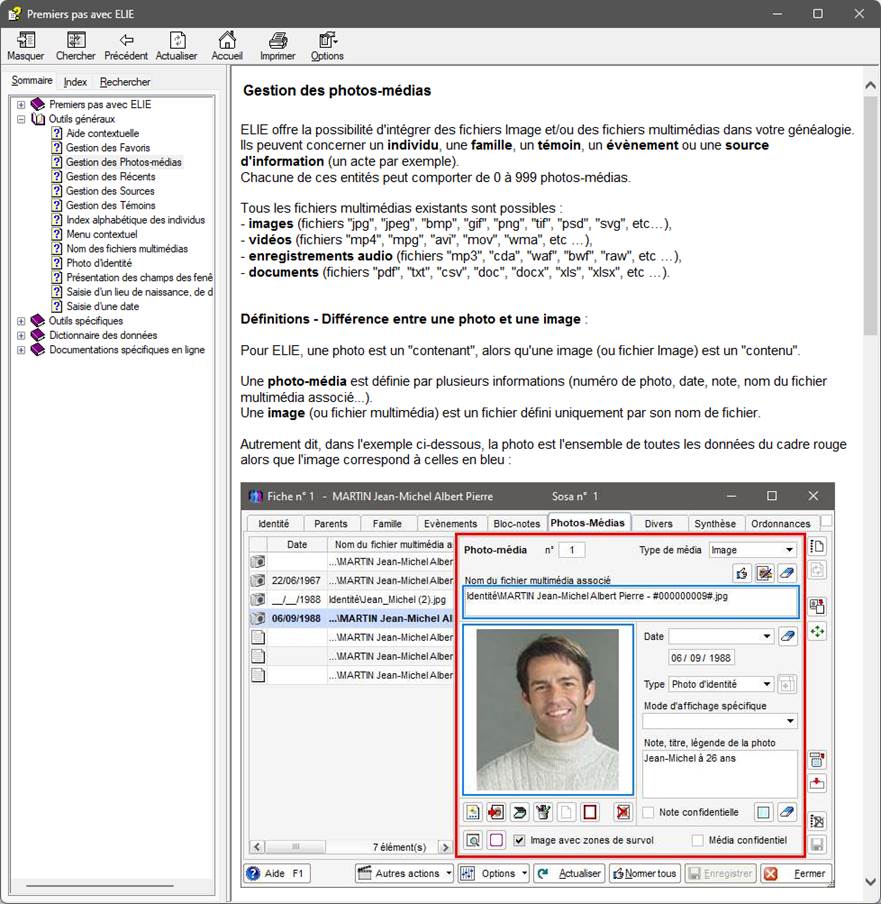The image size is (881, 904).
Task: Click the identity photo thumbnail of Jean-Michel
Action: 547,709
